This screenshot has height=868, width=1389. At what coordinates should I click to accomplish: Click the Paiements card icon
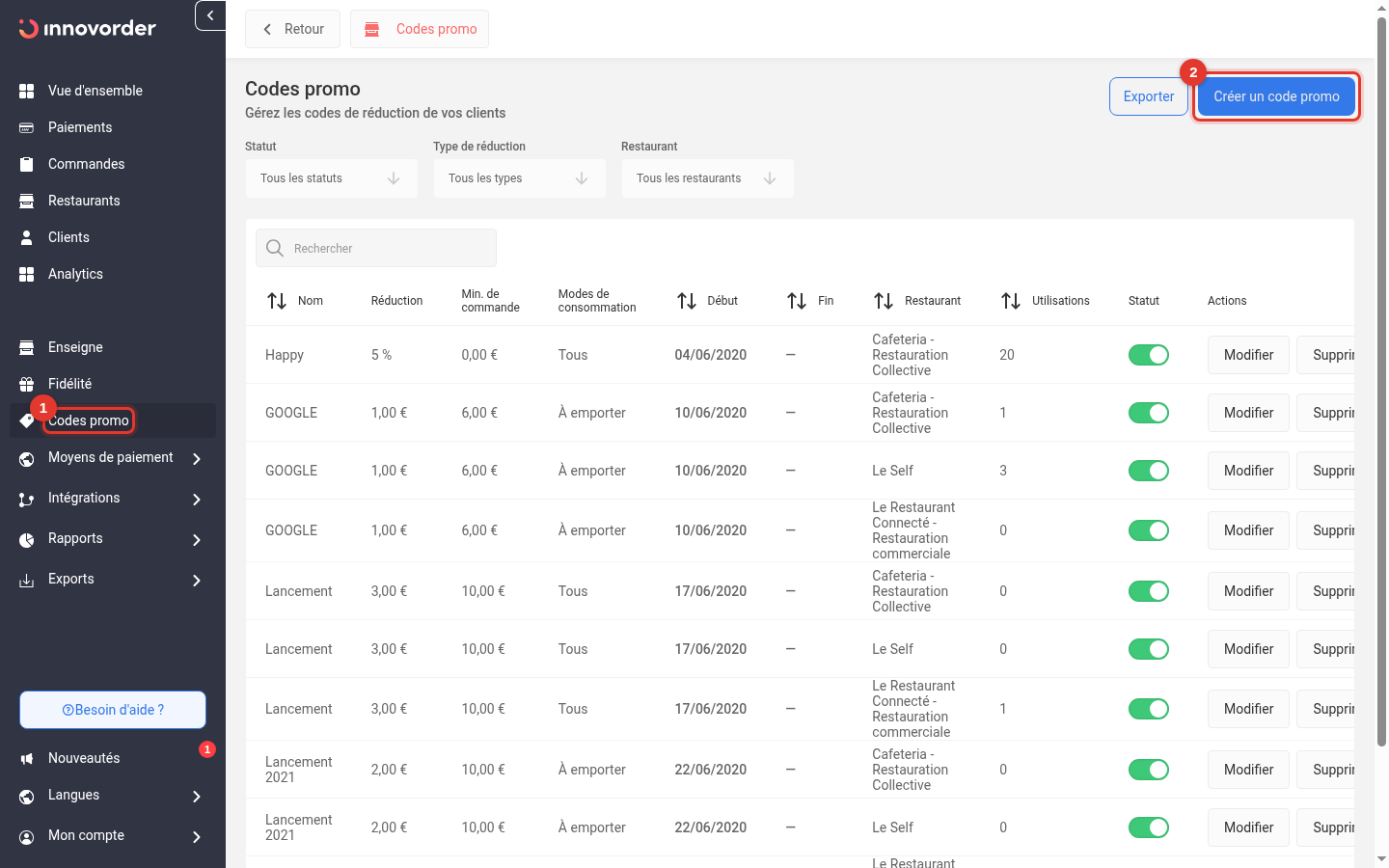click(27, 127)
